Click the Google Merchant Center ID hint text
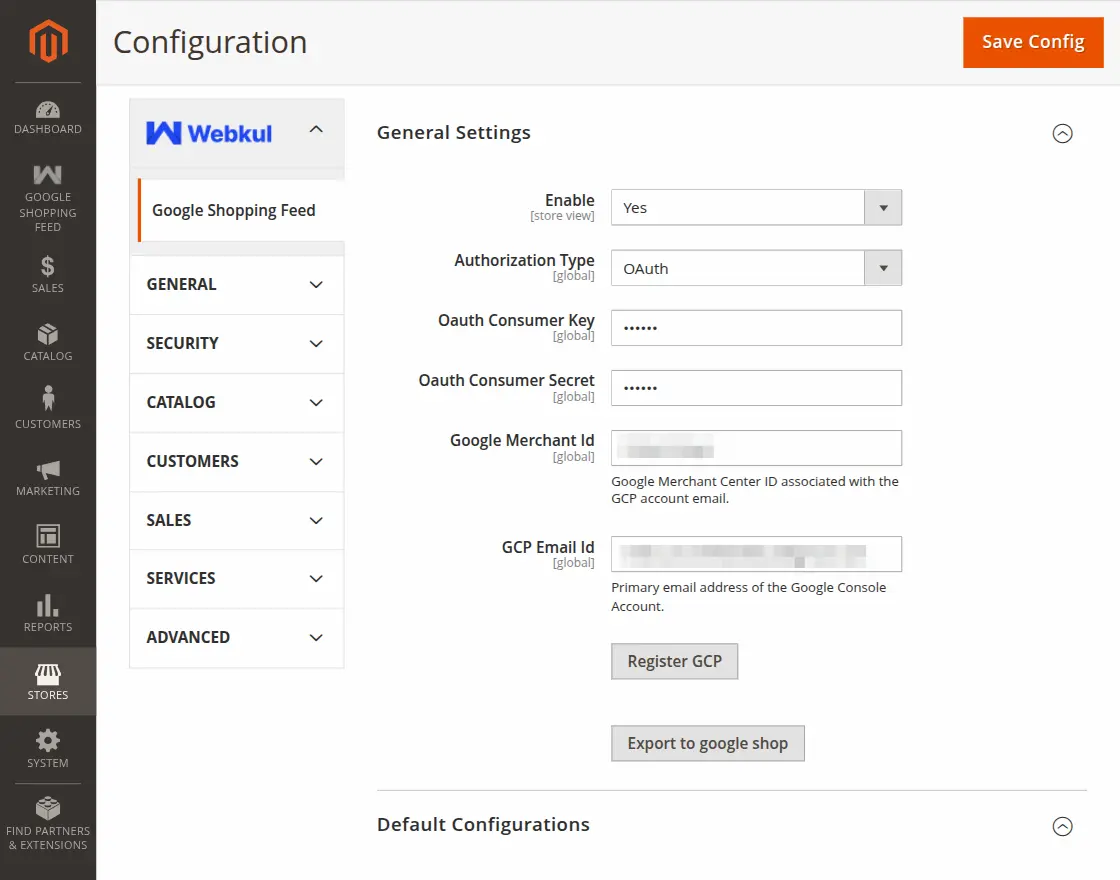 [x=755, y=490]
